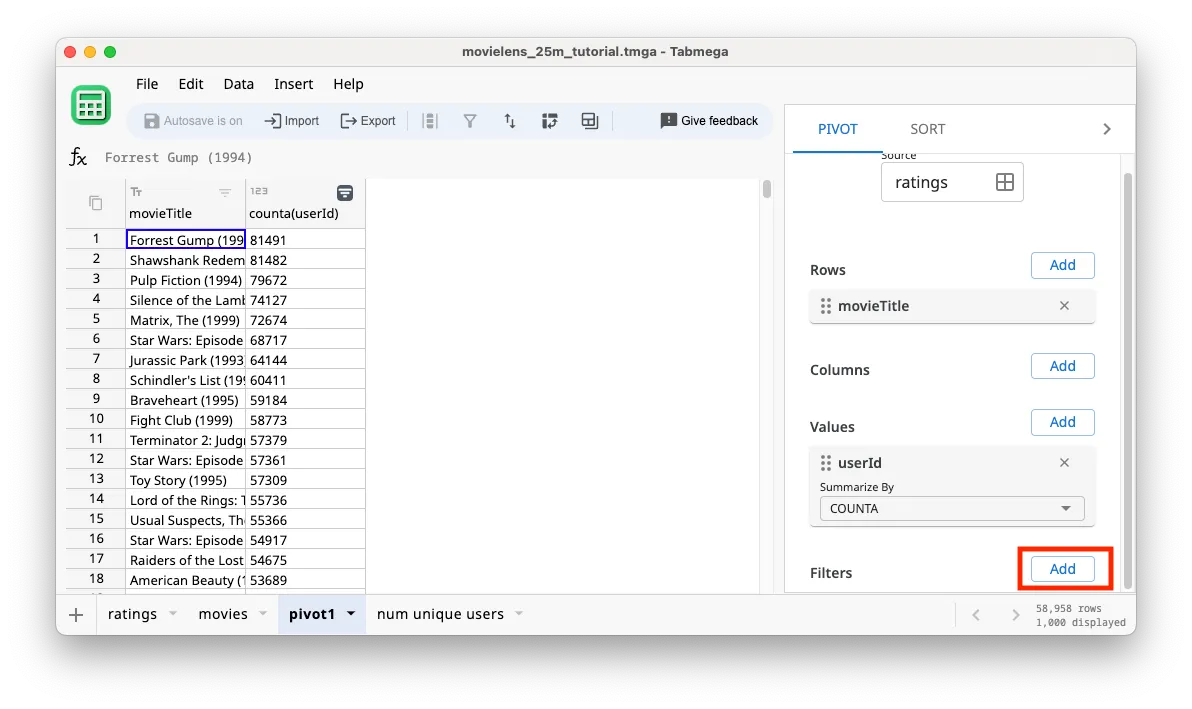This screenshot has height=709, width=1192.
Task: Collapse the right side panel with the chevron
Action: click(x=1106, y=128)
